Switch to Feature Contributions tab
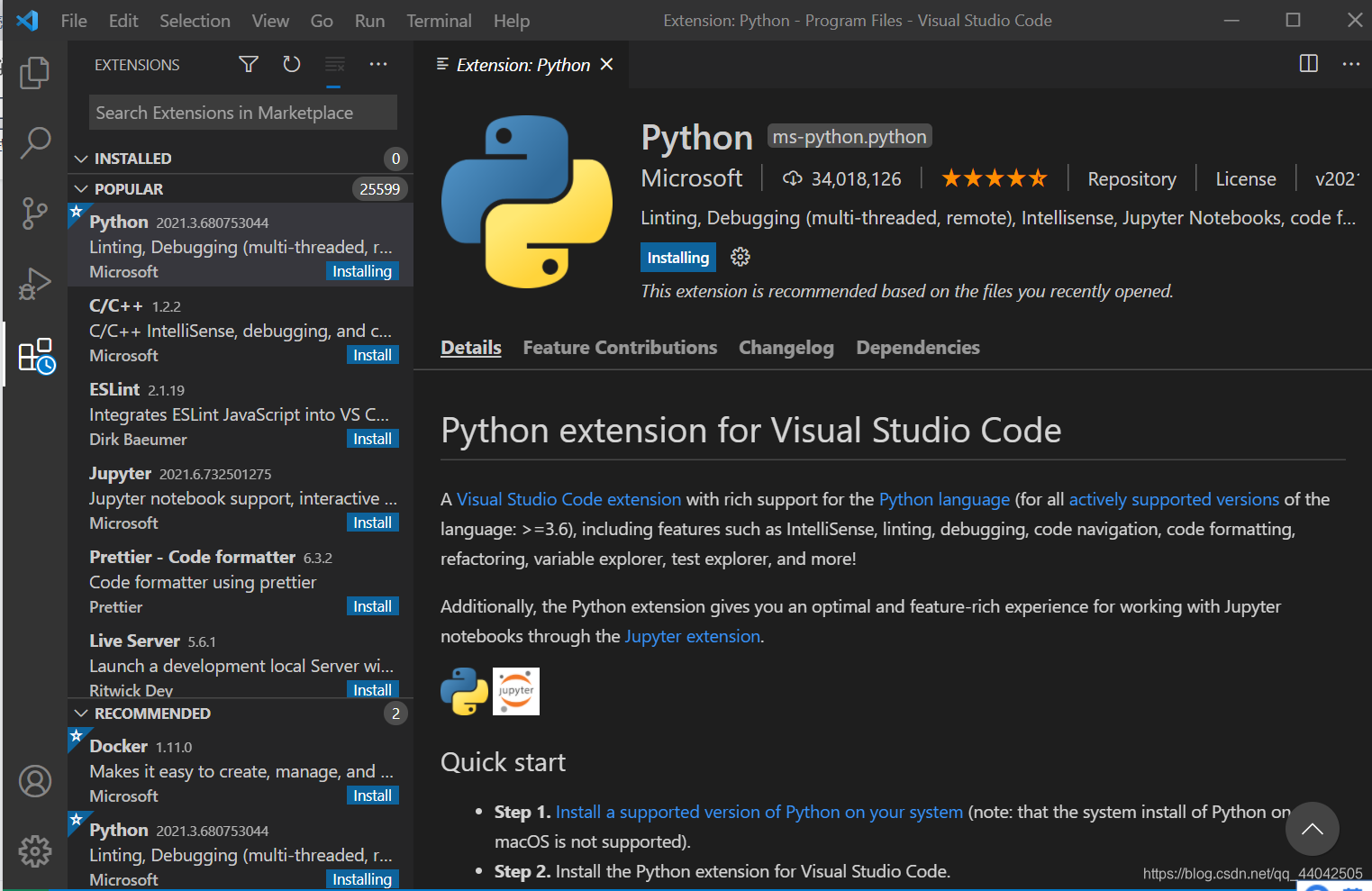 pyautogui.click(x=620, y=348)
